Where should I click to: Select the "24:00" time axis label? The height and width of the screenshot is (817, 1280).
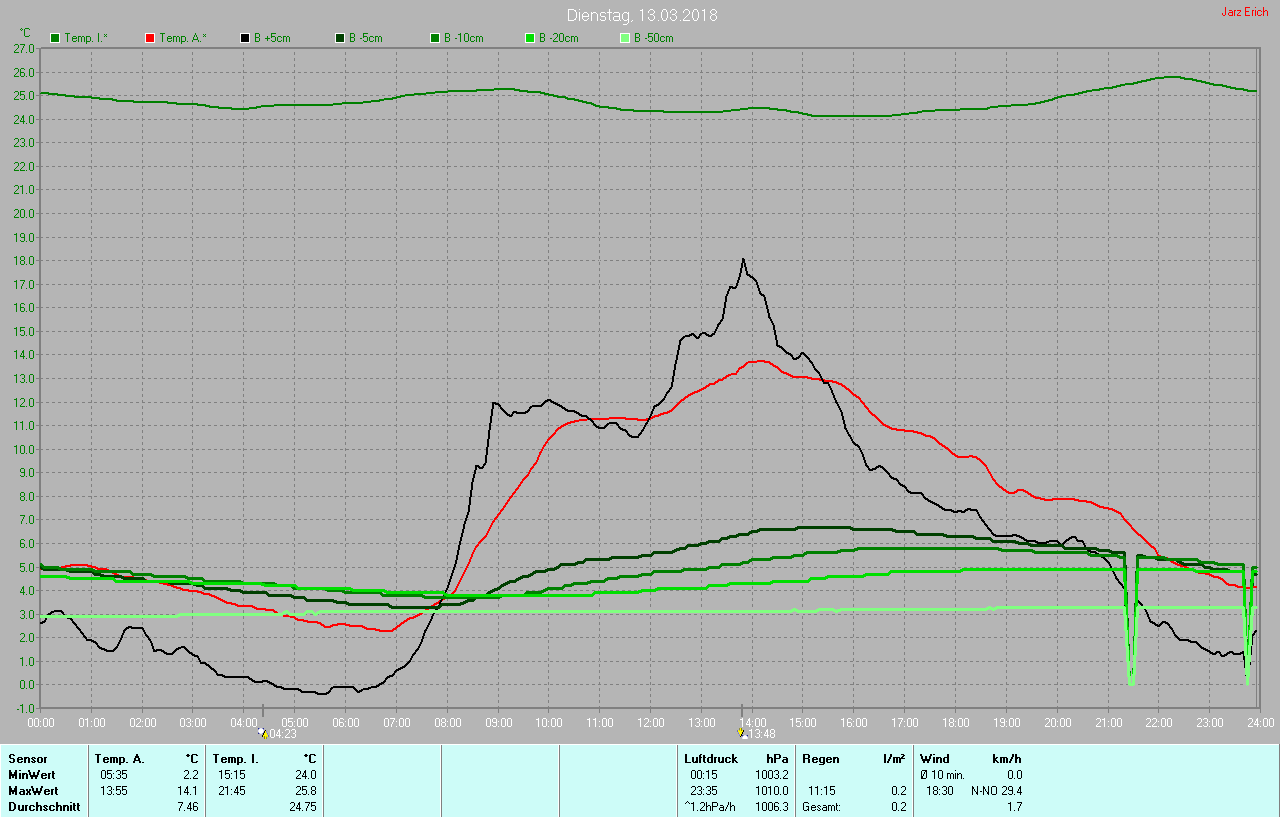1260,722
